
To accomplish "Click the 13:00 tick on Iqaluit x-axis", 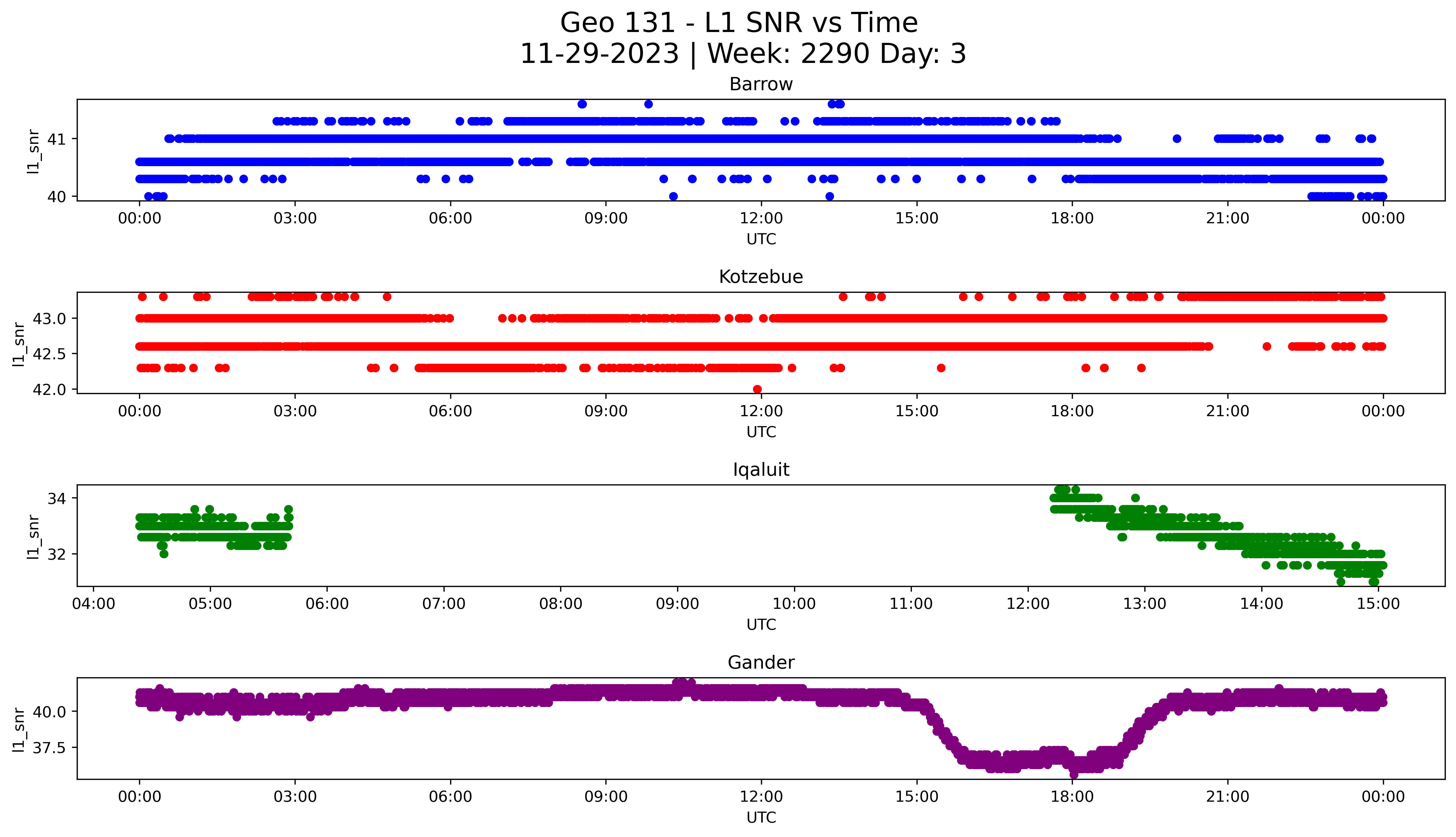I will click(1145, 604).
